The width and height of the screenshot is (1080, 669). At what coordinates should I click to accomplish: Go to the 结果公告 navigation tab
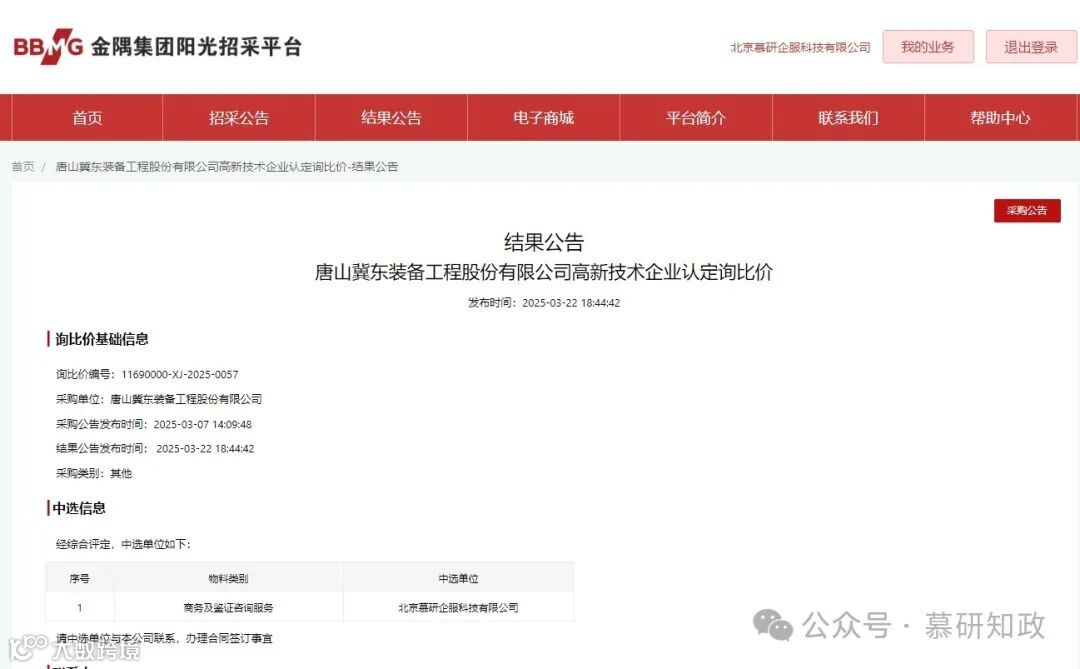coord(391,118)
